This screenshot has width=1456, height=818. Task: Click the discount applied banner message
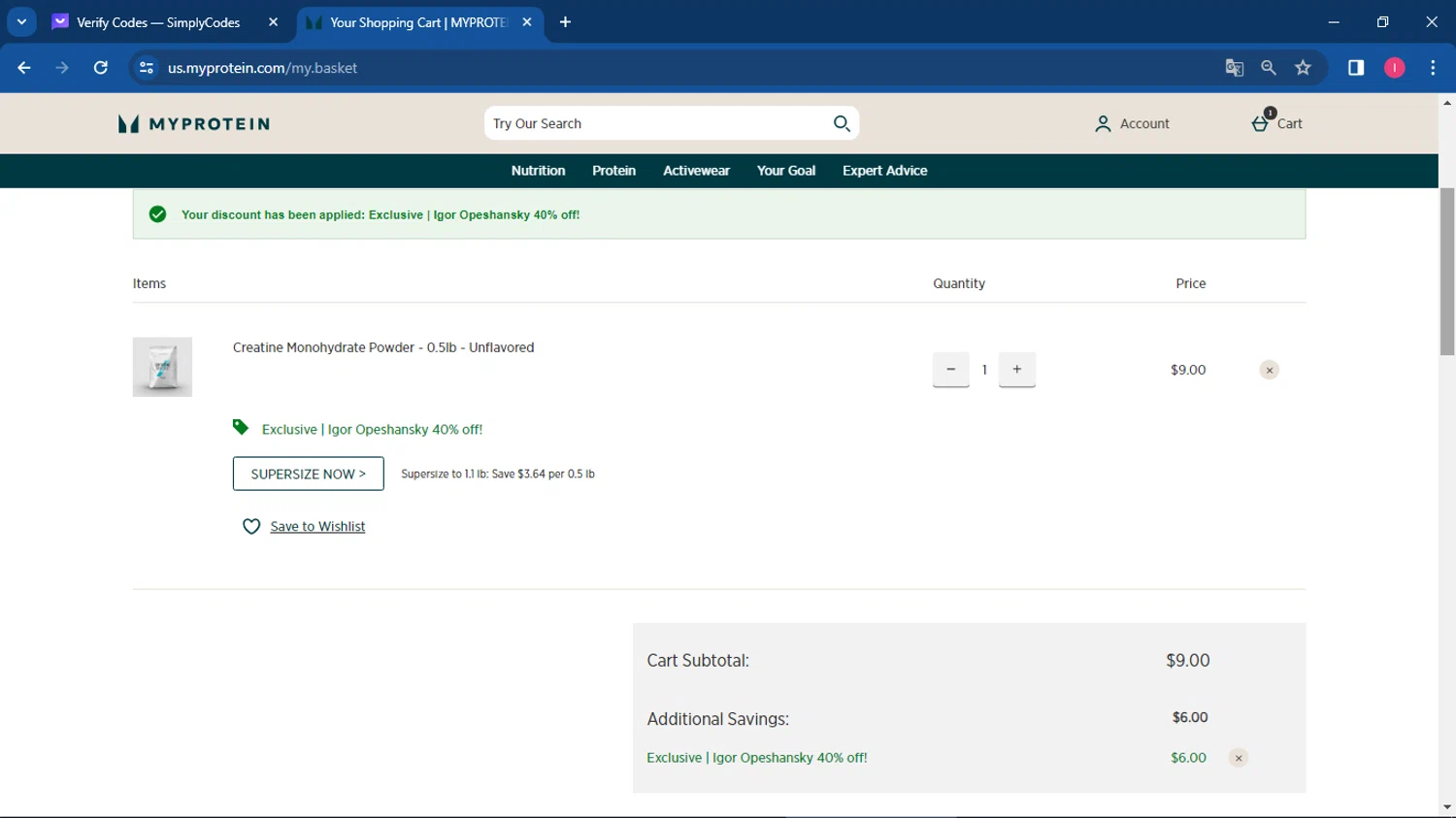tap(381, 214)
